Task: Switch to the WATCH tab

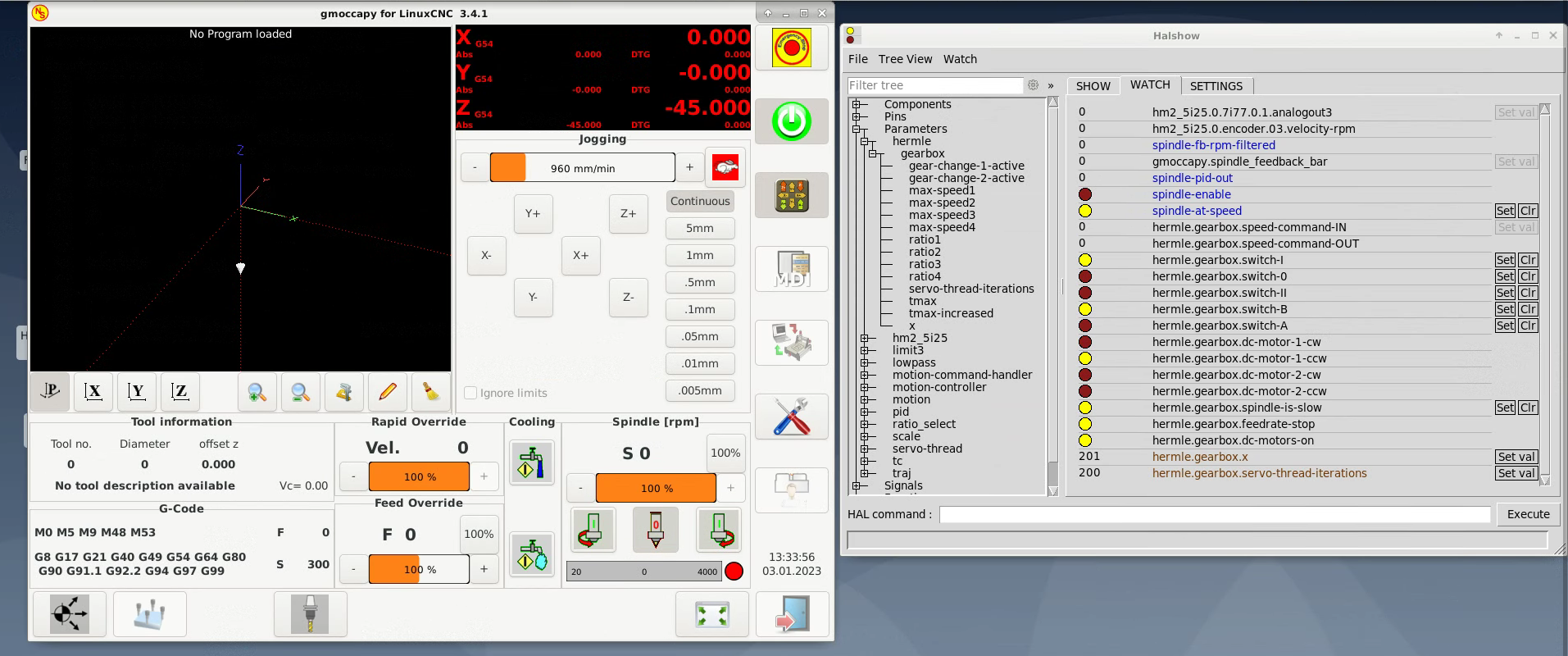Action: pyautogui.click(x=1150, y=84)
